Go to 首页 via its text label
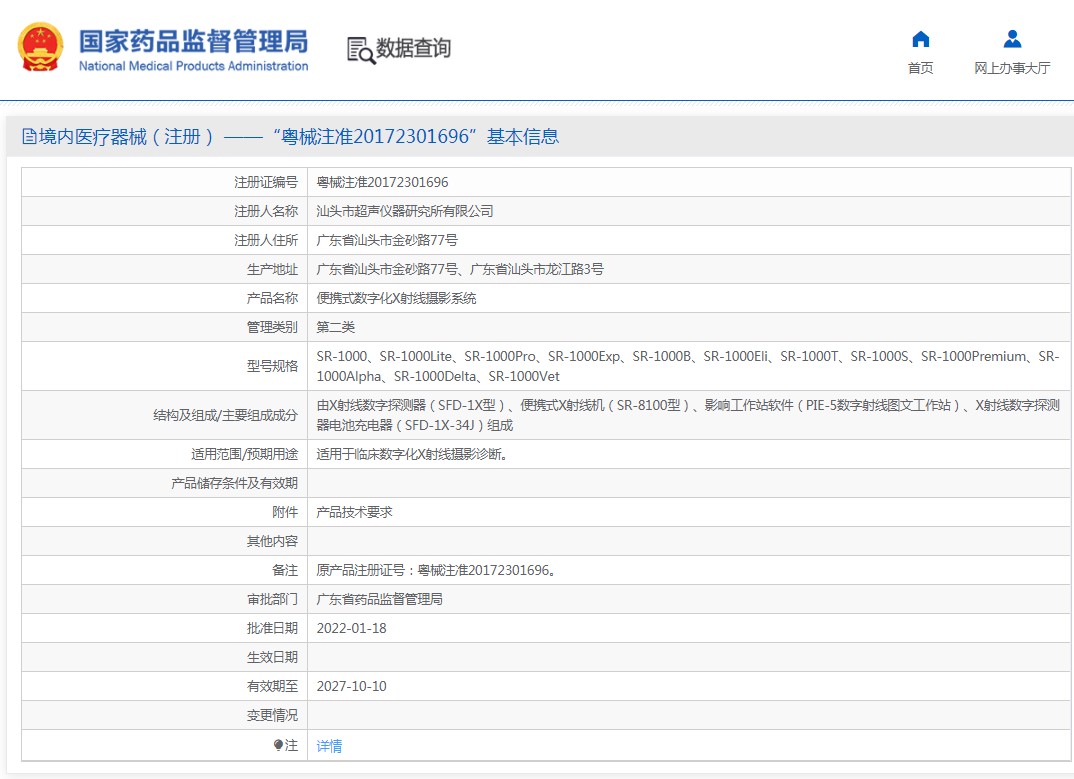Screen dimensions: 1074x779 pos(920,68)
